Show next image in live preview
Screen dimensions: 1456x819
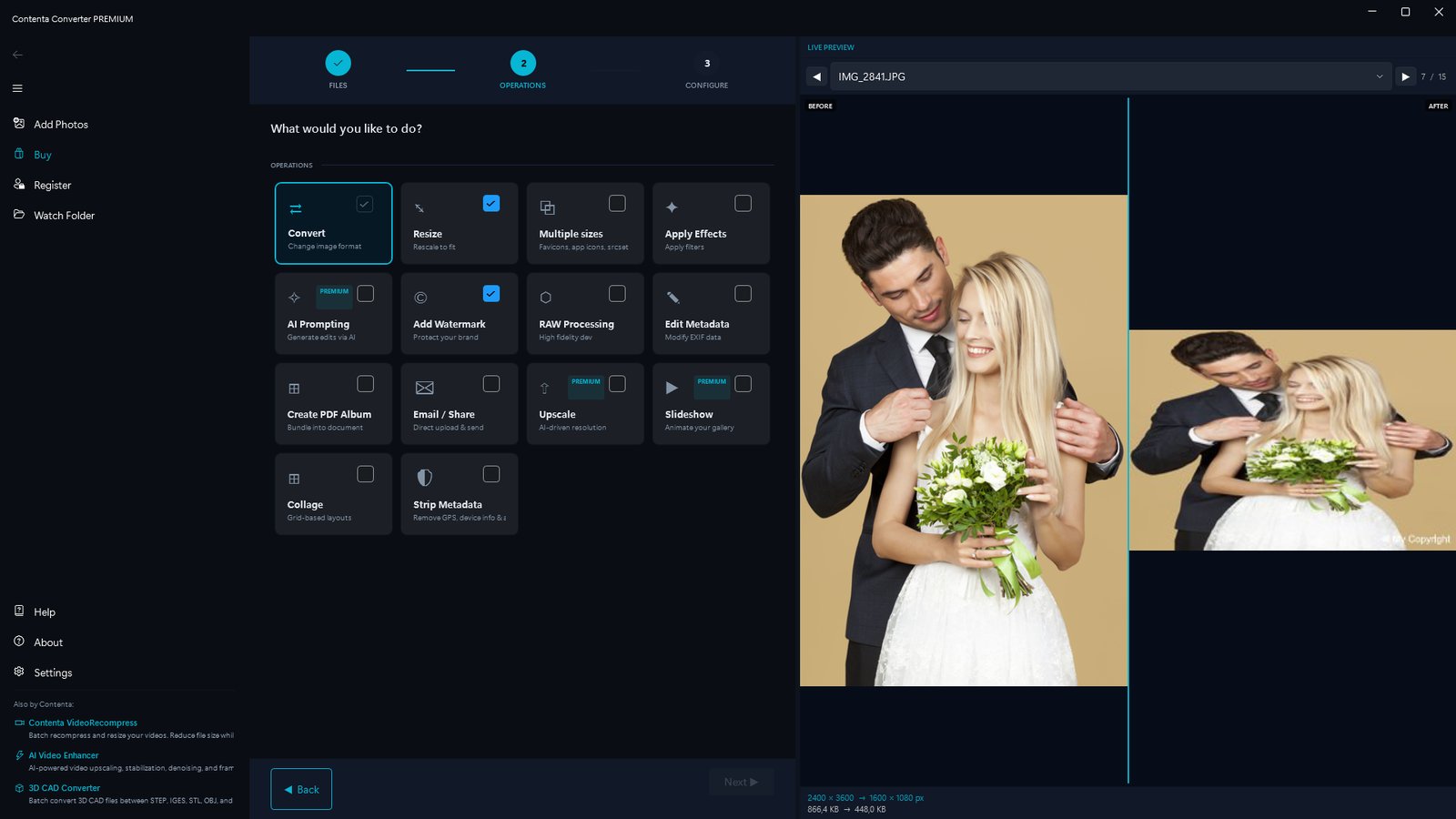click(1405, 76)
